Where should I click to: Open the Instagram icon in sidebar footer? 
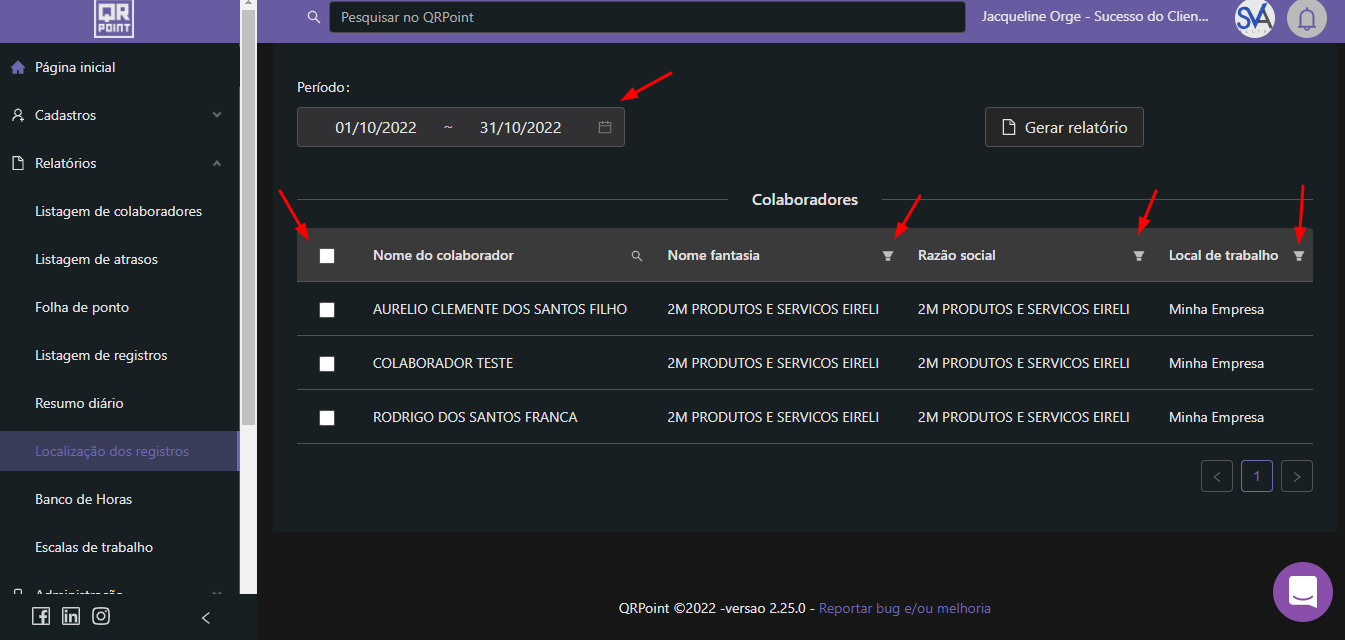coord(101,616)
